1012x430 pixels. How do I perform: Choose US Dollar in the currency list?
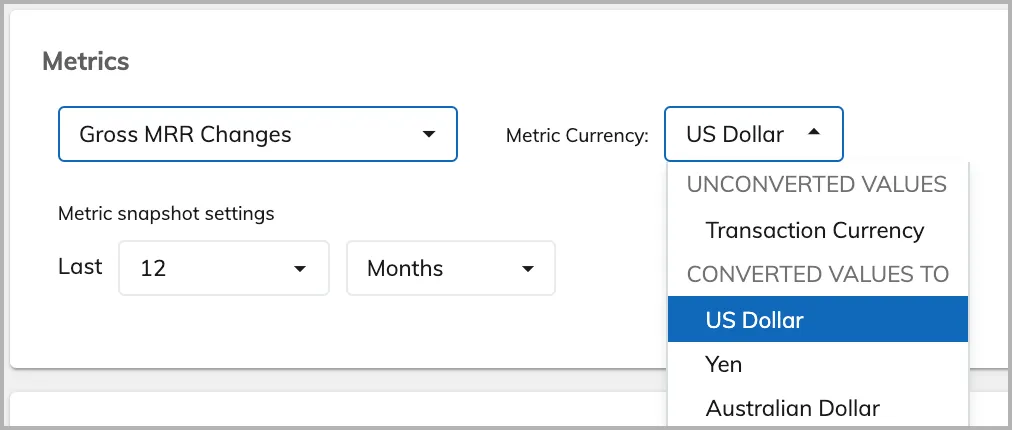tap(818, 319)
